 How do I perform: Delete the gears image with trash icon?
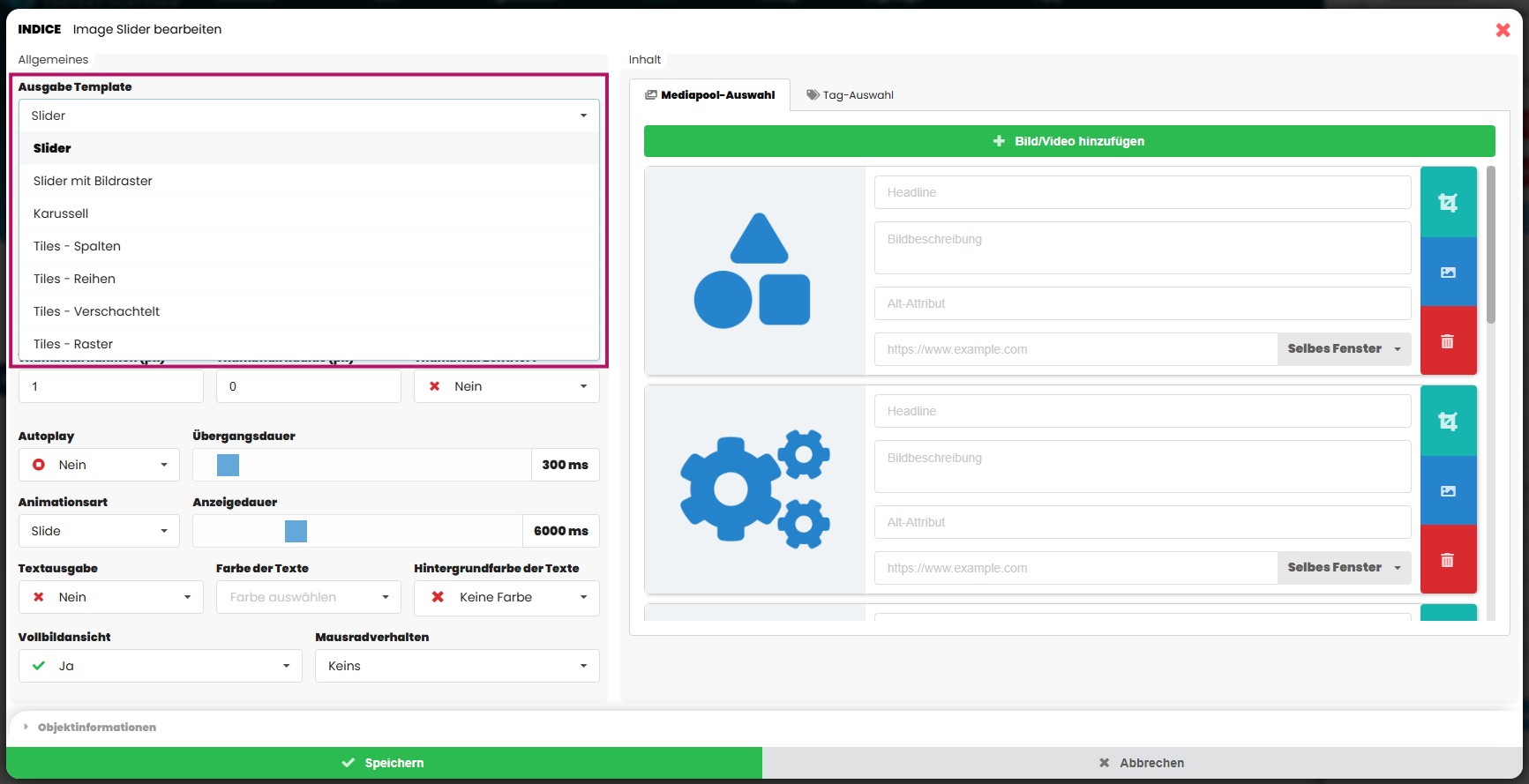[x=1448, y=560]
